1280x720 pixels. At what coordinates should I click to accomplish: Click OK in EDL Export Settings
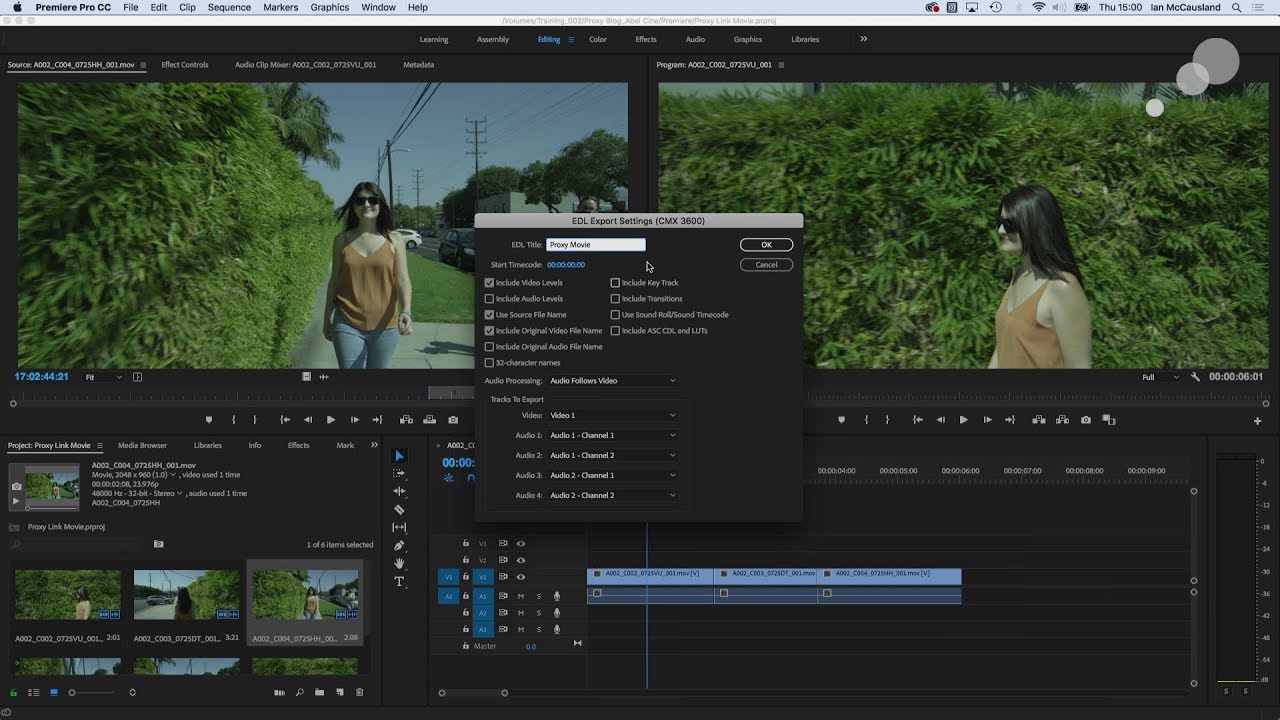[x=766, y=245]
